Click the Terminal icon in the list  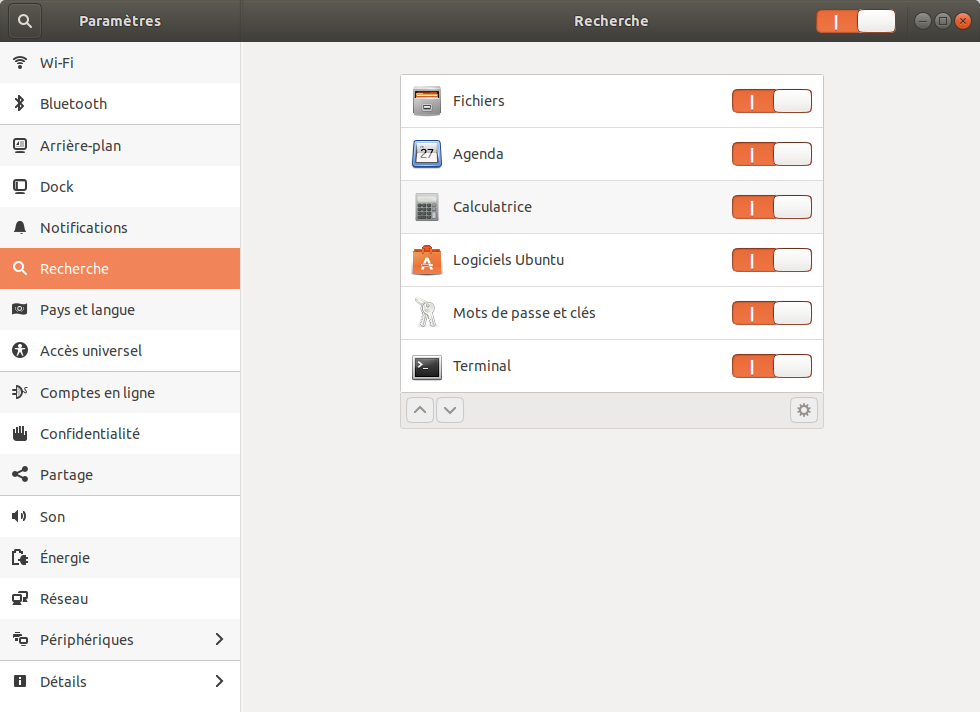pyautogui.click(x=426, y=366)
